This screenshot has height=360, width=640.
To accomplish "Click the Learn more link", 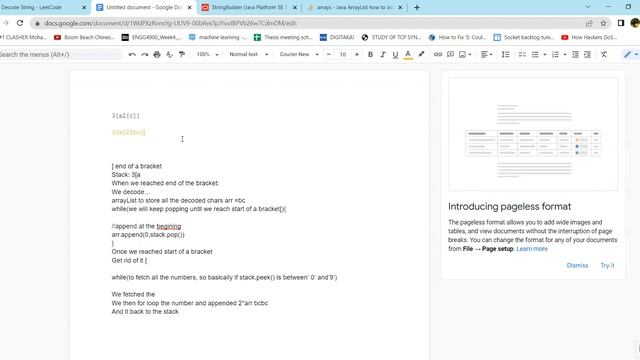I will pyautogui.click(x=532, y=249).
